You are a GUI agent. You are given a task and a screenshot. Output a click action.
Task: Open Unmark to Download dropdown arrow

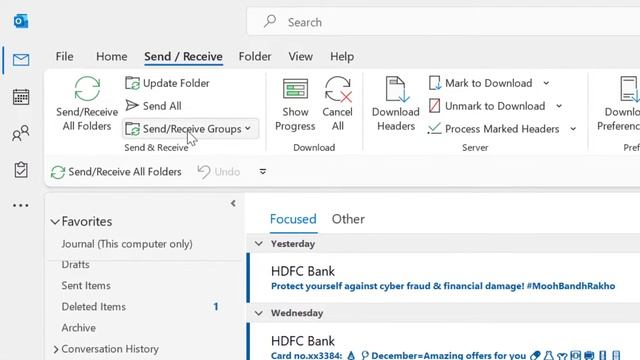[x=559, y=106]
